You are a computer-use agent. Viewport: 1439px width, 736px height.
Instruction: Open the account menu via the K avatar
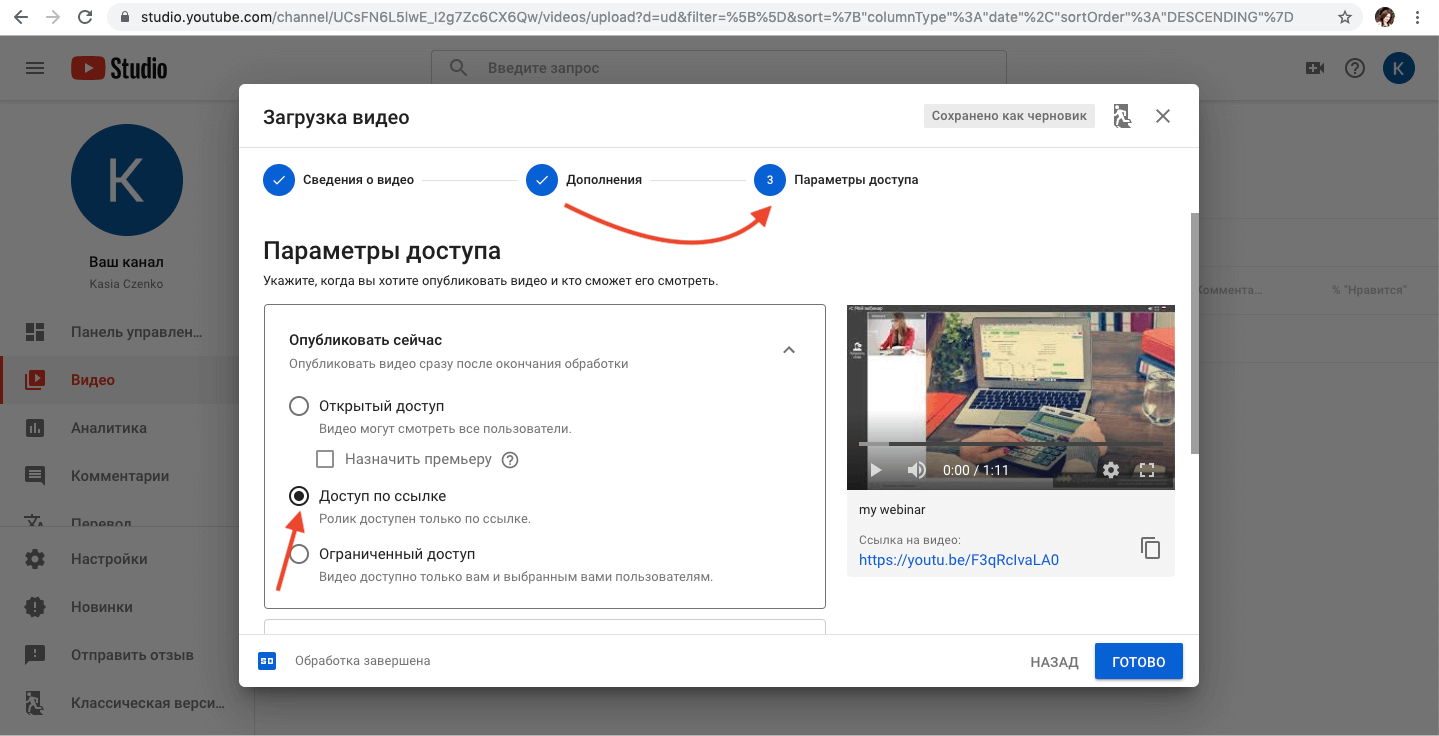[1398, 67]
